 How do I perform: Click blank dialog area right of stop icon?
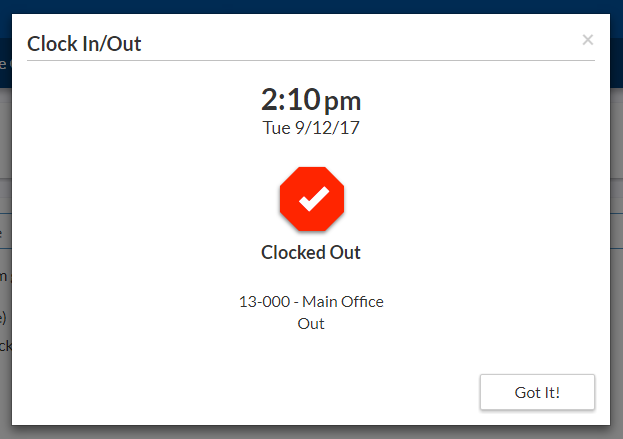pyautogui.click(x=470, y=200)
